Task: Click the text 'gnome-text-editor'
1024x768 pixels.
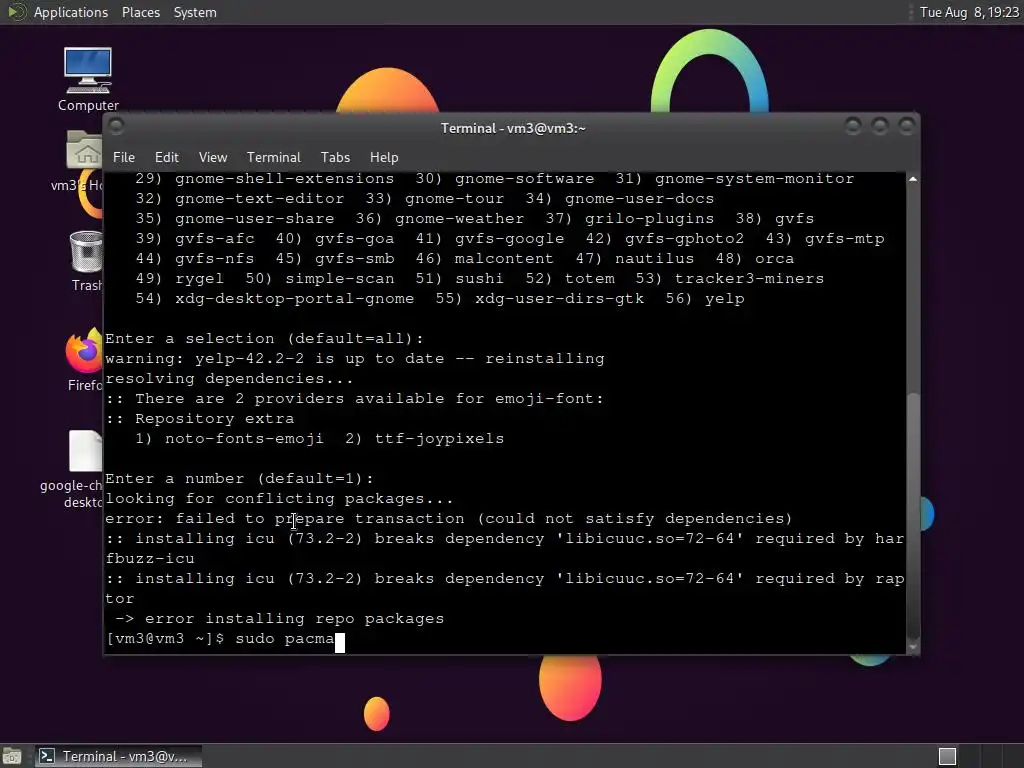Action: tap(259, 199)
